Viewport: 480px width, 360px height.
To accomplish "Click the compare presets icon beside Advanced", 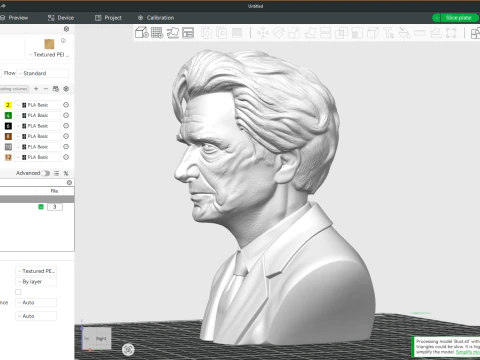I will tap(66, 173).
